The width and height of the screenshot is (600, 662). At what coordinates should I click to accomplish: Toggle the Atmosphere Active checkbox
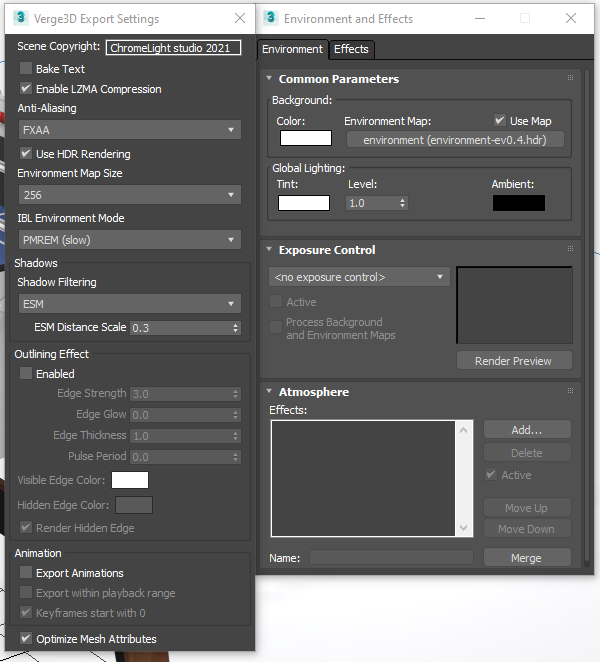(x=491, y=475)
